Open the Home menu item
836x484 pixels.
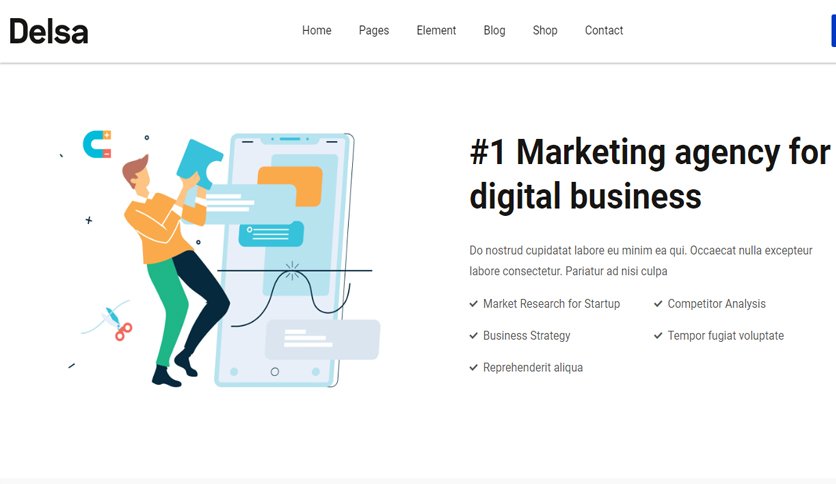317,30
